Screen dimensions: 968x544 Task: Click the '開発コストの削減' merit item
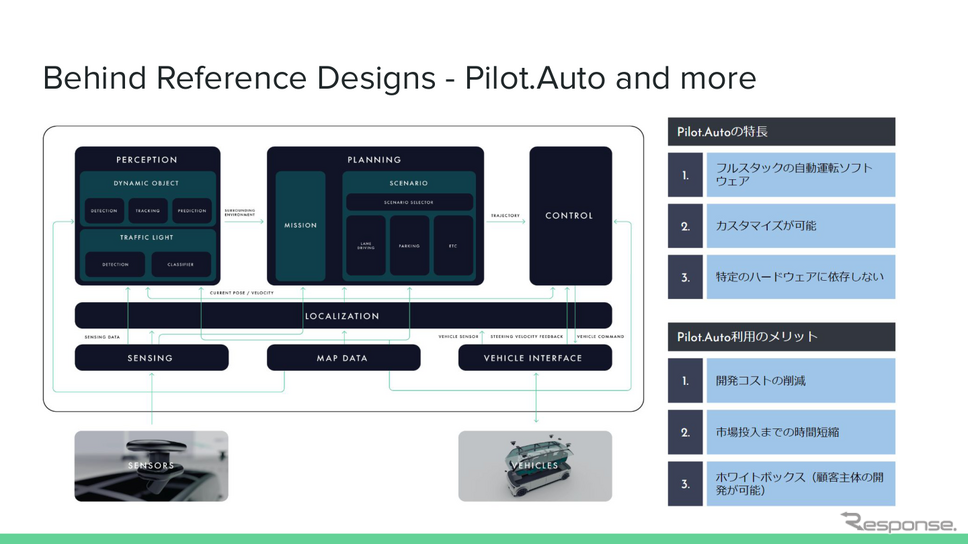point(801,380)
